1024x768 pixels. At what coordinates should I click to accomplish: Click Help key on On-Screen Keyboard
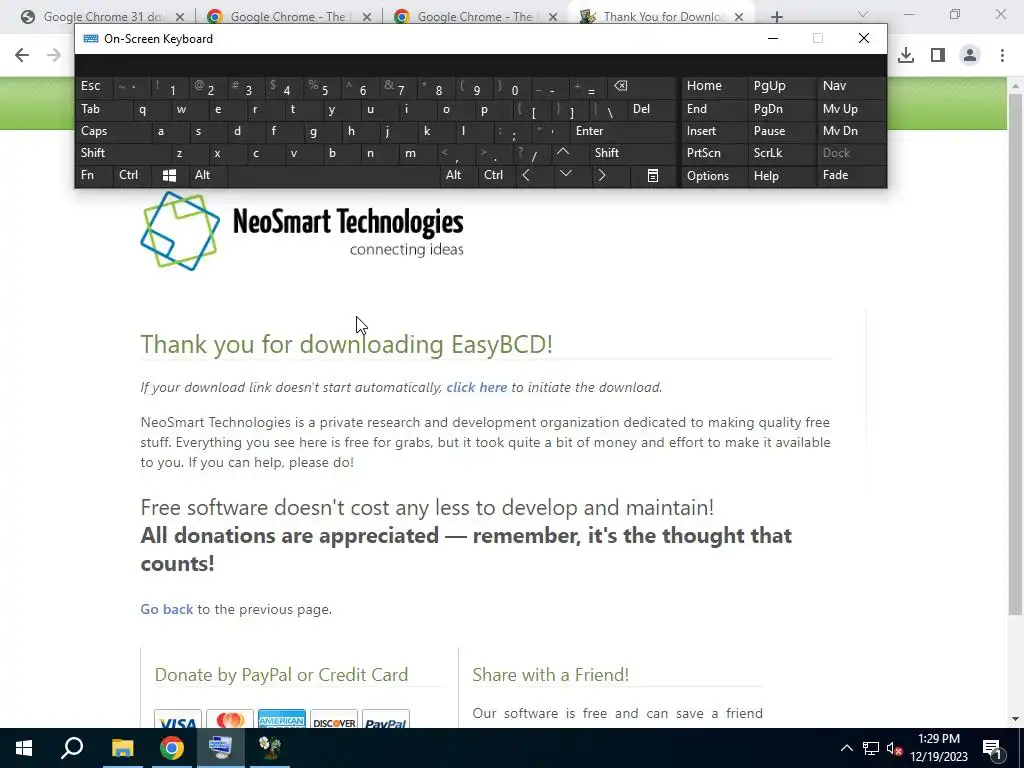781,176
